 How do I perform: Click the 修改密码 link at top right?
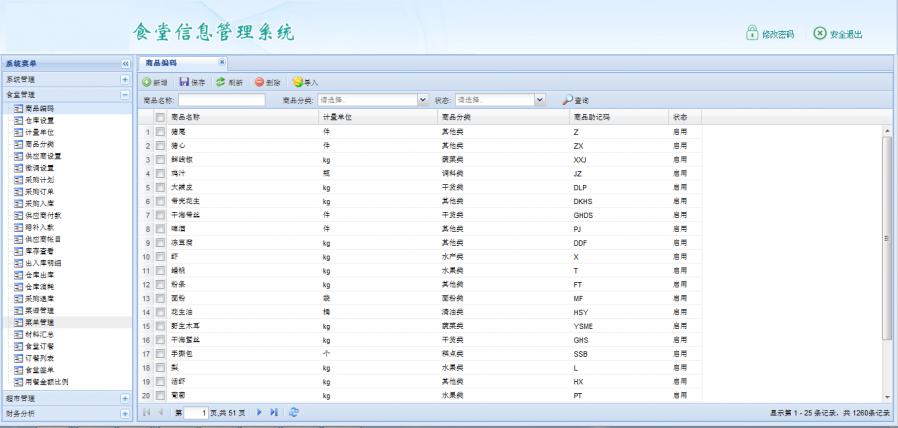tap(770, 33)
